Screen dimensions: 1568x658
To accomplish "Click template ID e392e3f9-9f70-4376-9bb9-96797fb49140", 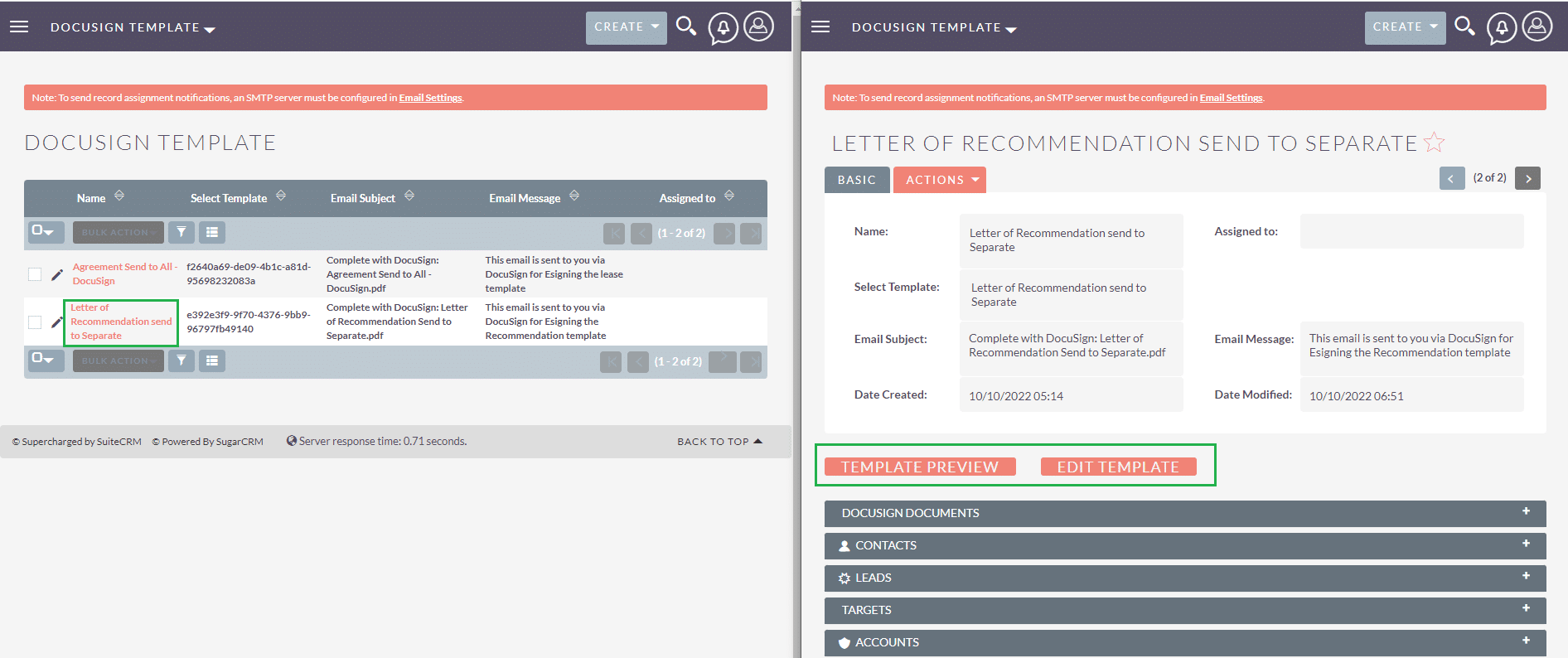I will pos(249,322).
